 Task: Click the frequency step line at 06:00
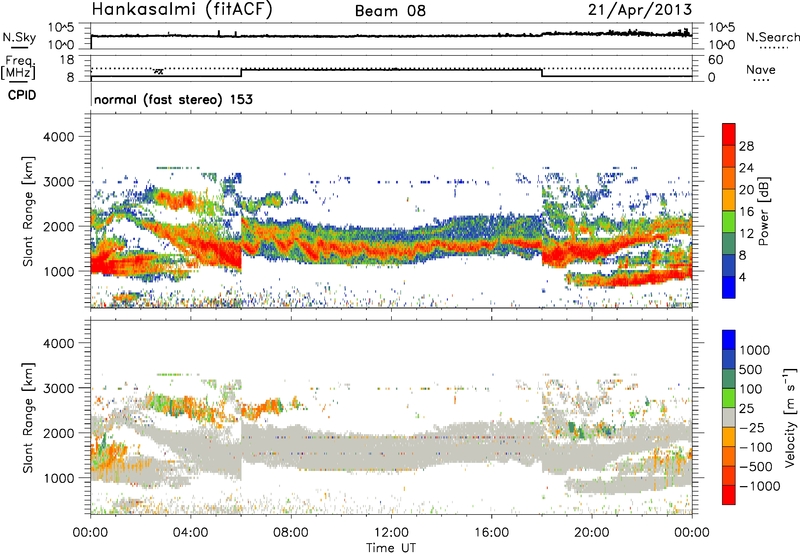pos(241,72)
